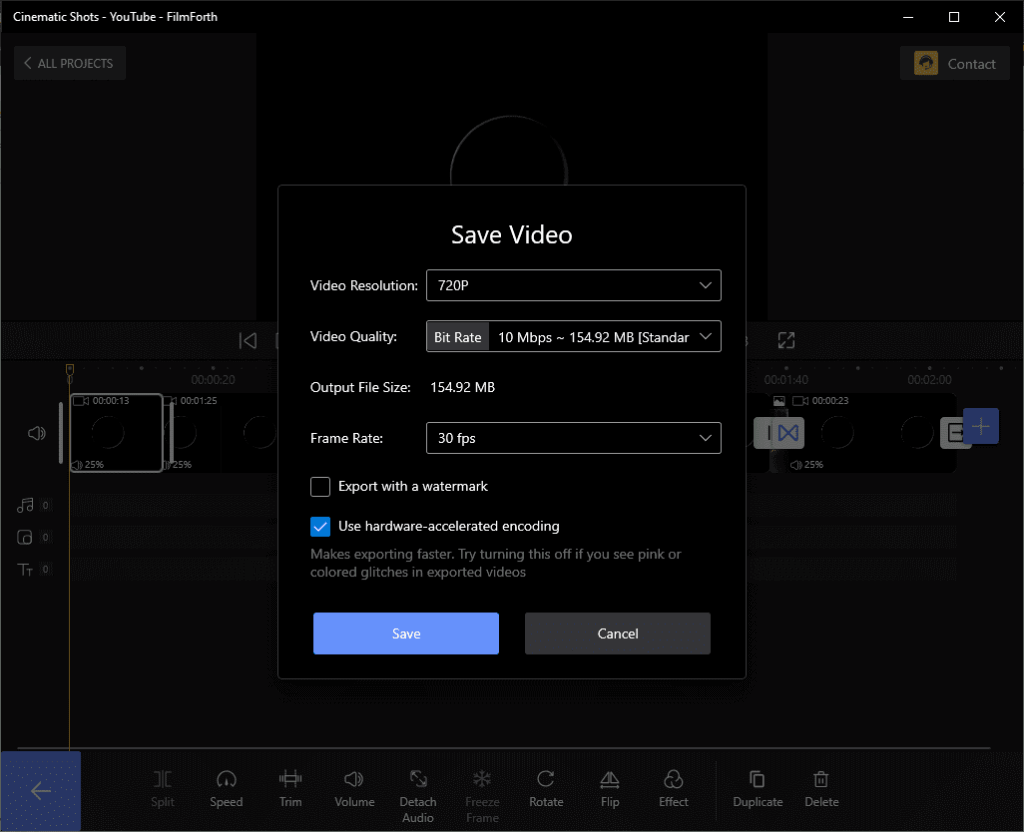1024x832 pixels.
Task: Select the Split tool
Action: (163, 789)
